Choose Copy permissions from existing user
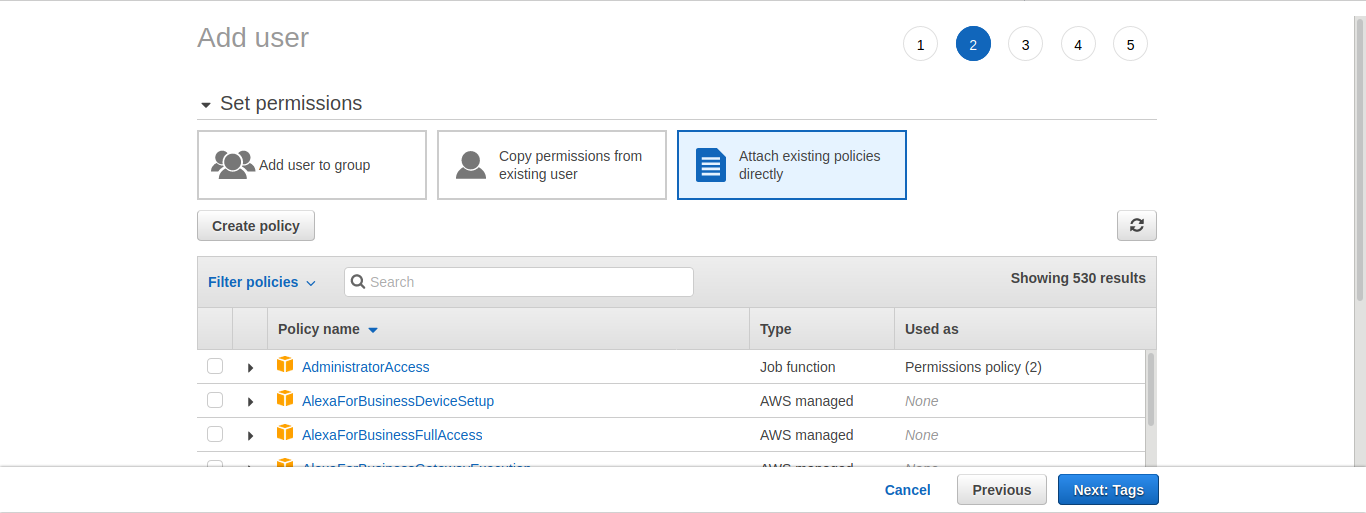The width and height of the screenshot is (1366, 513). (x=552, y=165)
